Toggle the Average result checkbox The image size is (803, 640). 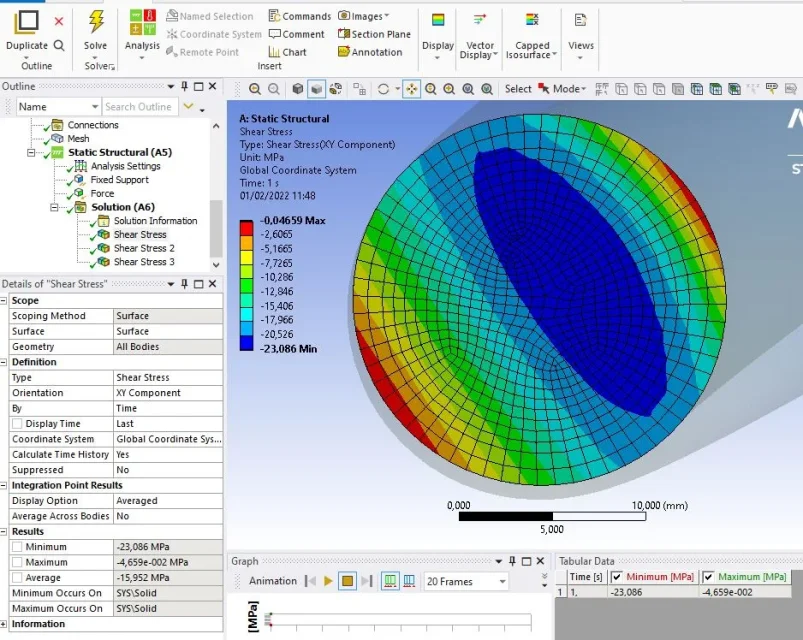[x=17, y=578]
